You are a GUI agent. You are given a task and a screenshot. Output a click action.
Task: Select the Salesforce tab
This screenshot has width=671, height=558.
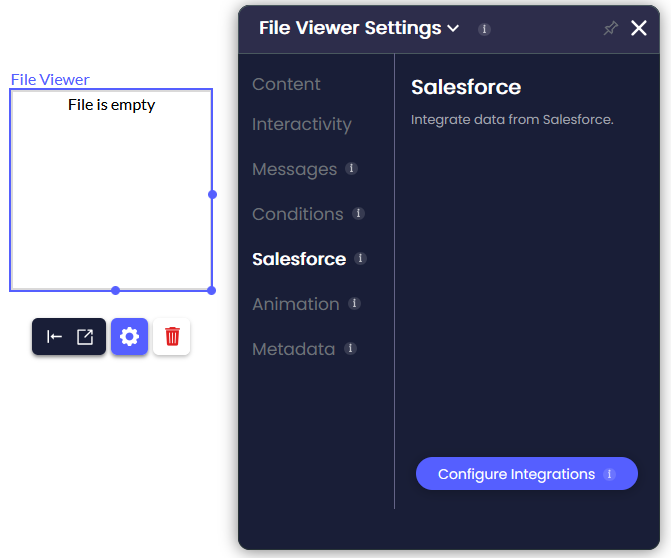299,259
